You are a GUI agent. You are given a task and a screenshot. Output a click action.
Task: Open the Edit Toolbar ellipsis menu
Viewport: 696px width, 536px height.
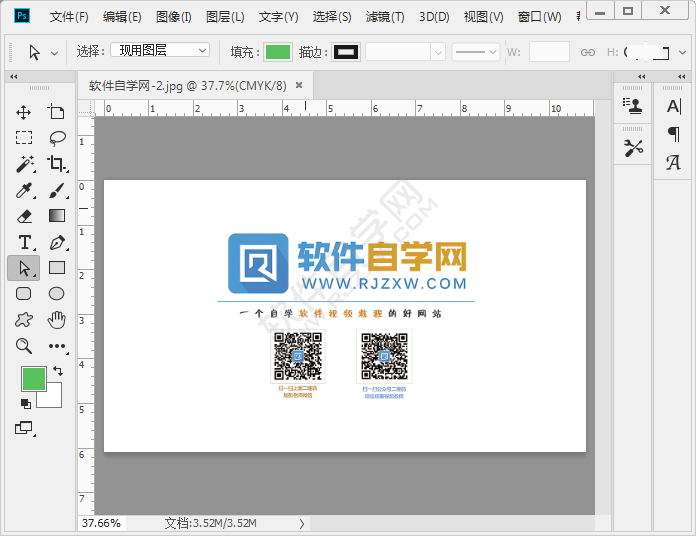point(58,346)
